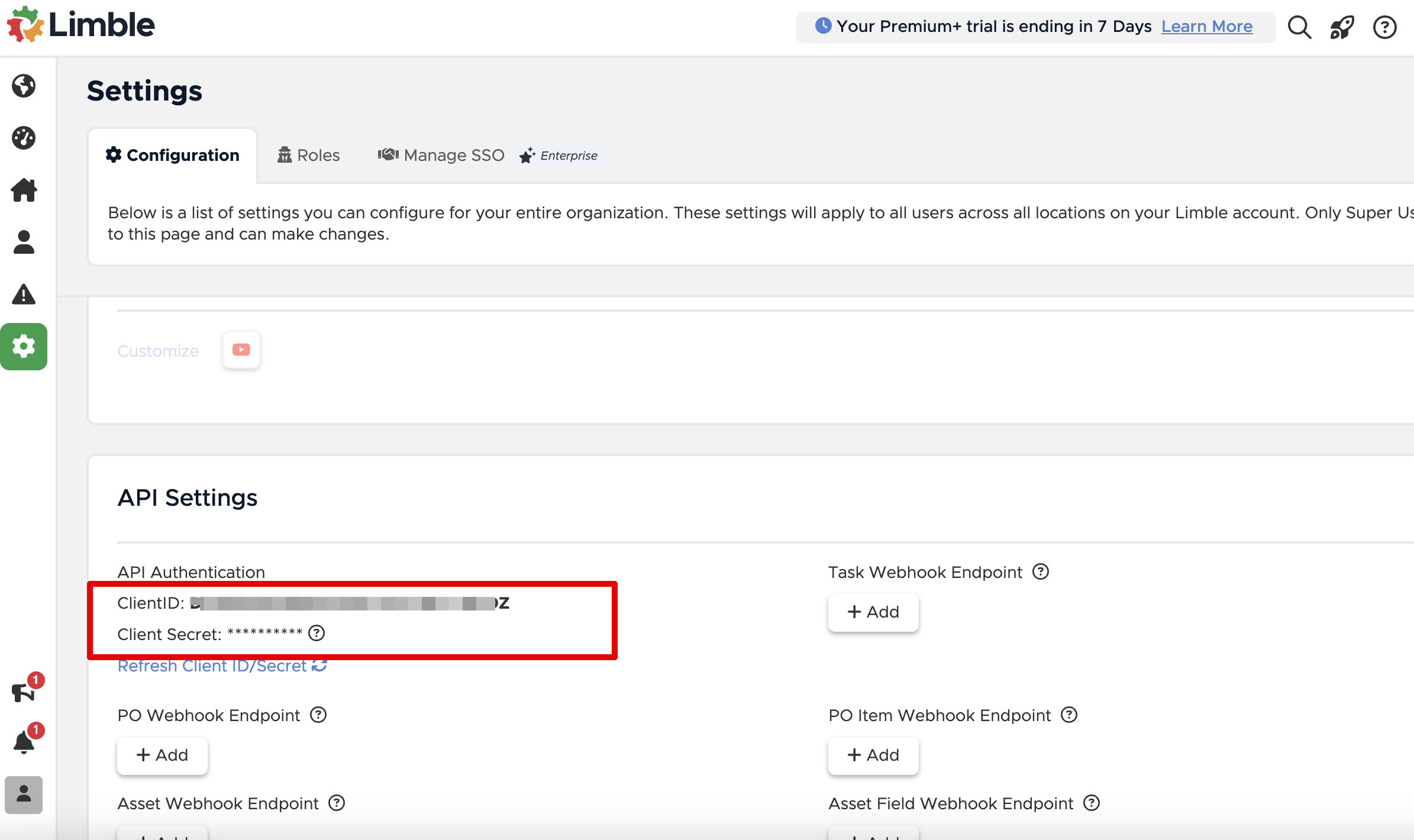Click the home sidebar icon
The height and width of the screenshot is (840, 1414).
[24, 190]
